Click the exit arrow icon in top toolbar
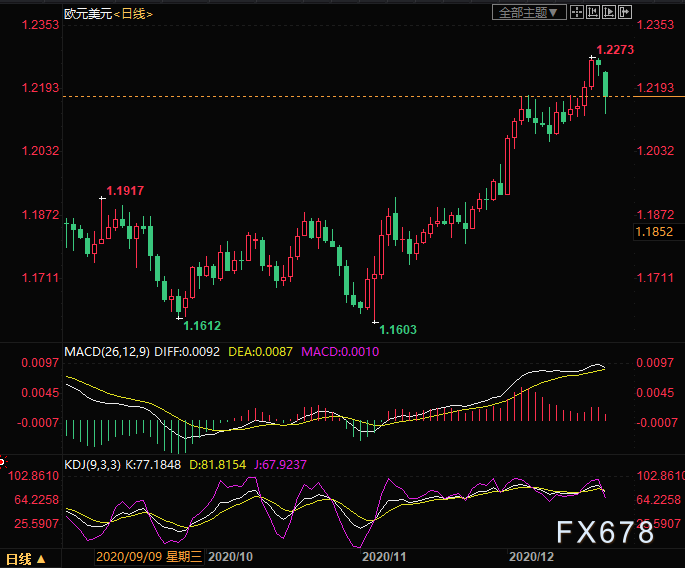Image resolution: width=685 pixels, height=568 pixels. [x=628, y=12]
